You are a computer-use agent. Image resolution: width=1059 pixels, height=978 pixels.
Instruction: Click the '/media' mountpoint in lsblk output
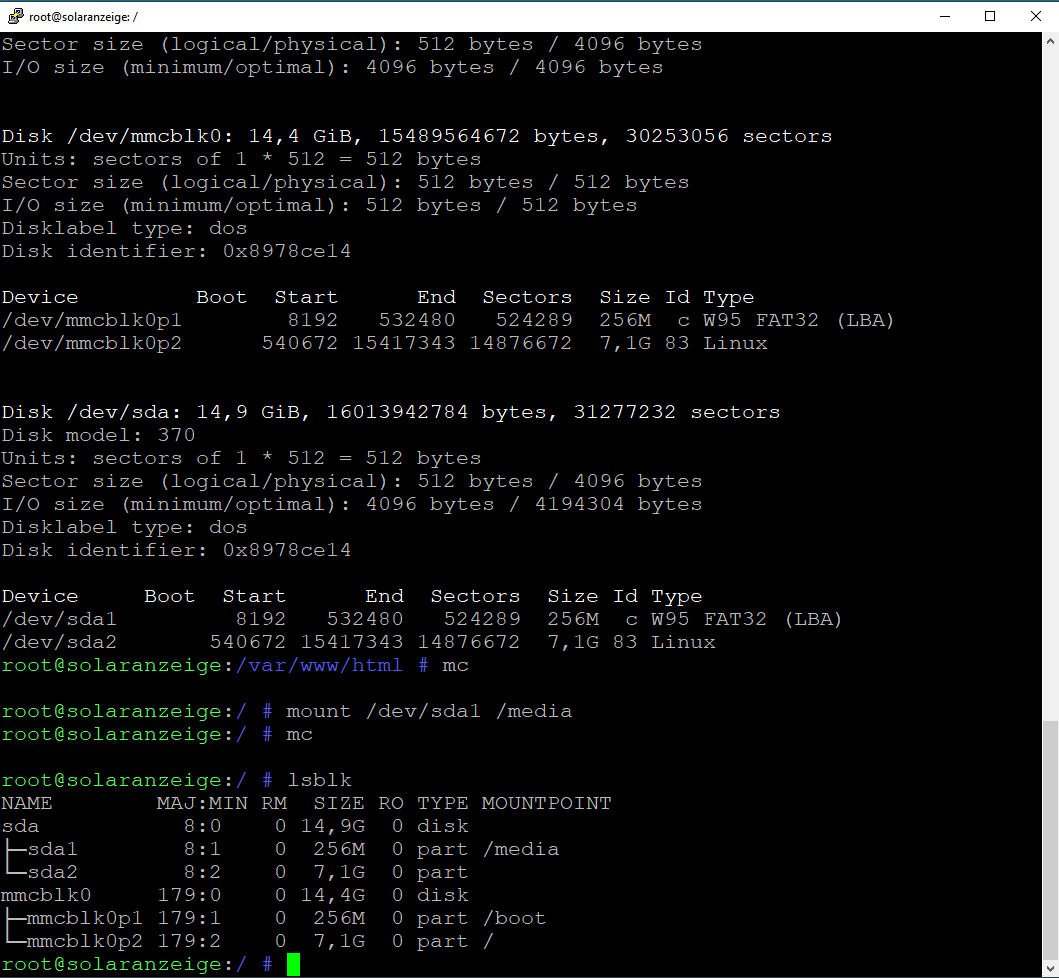click(x=520, y=849)
